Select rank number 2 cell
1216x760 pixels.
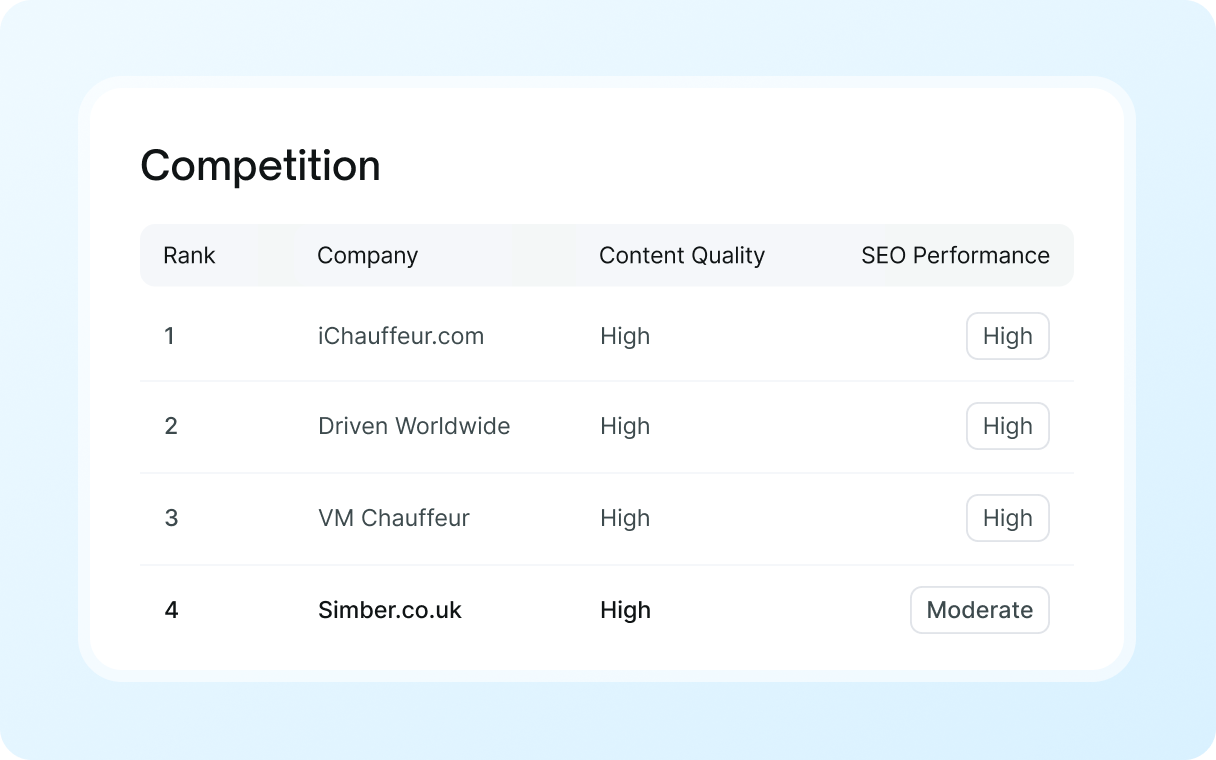pyautogui.click(x=171, y=426)
